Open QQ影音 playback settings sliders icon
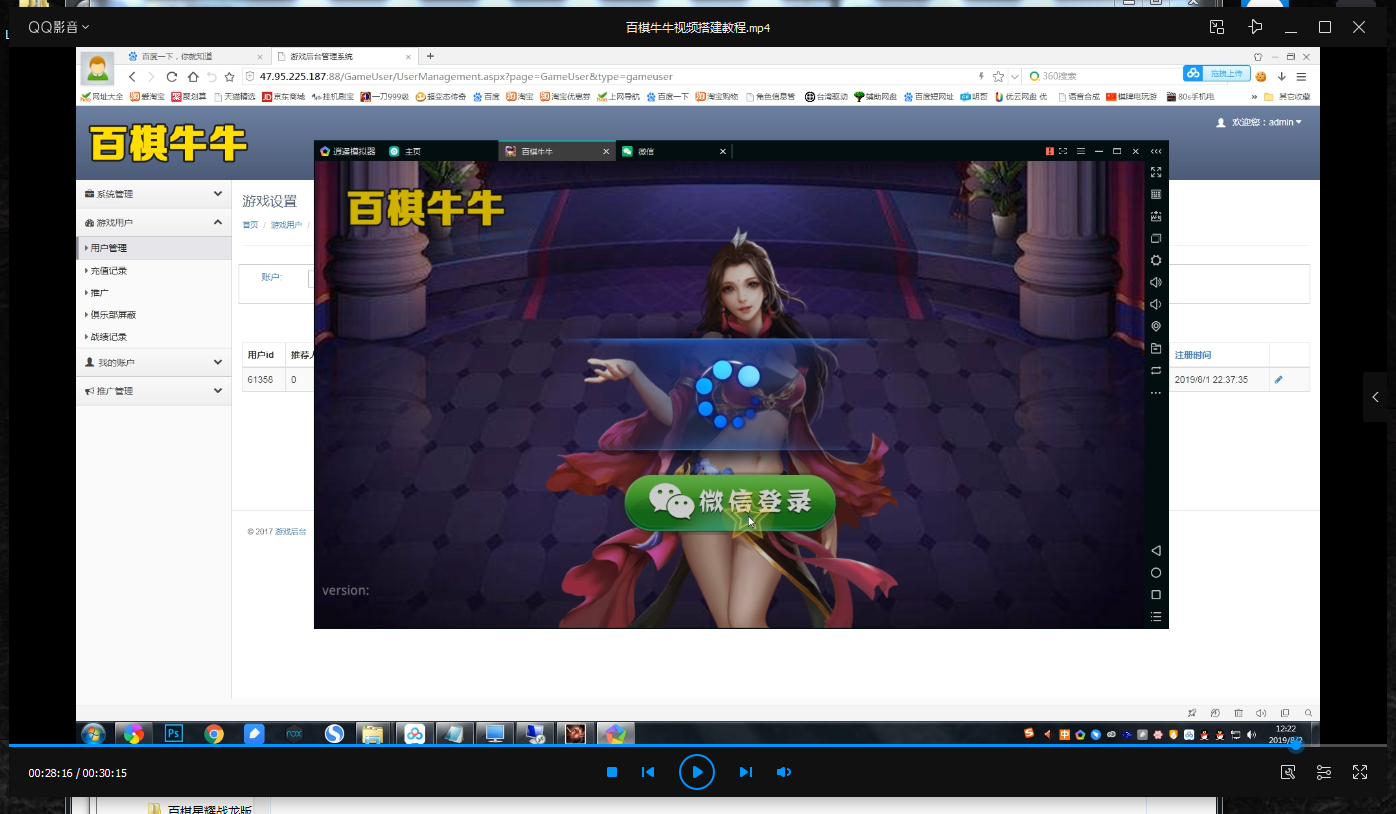Screen dimensions: 1396x814 click(x=1324, y=772)
